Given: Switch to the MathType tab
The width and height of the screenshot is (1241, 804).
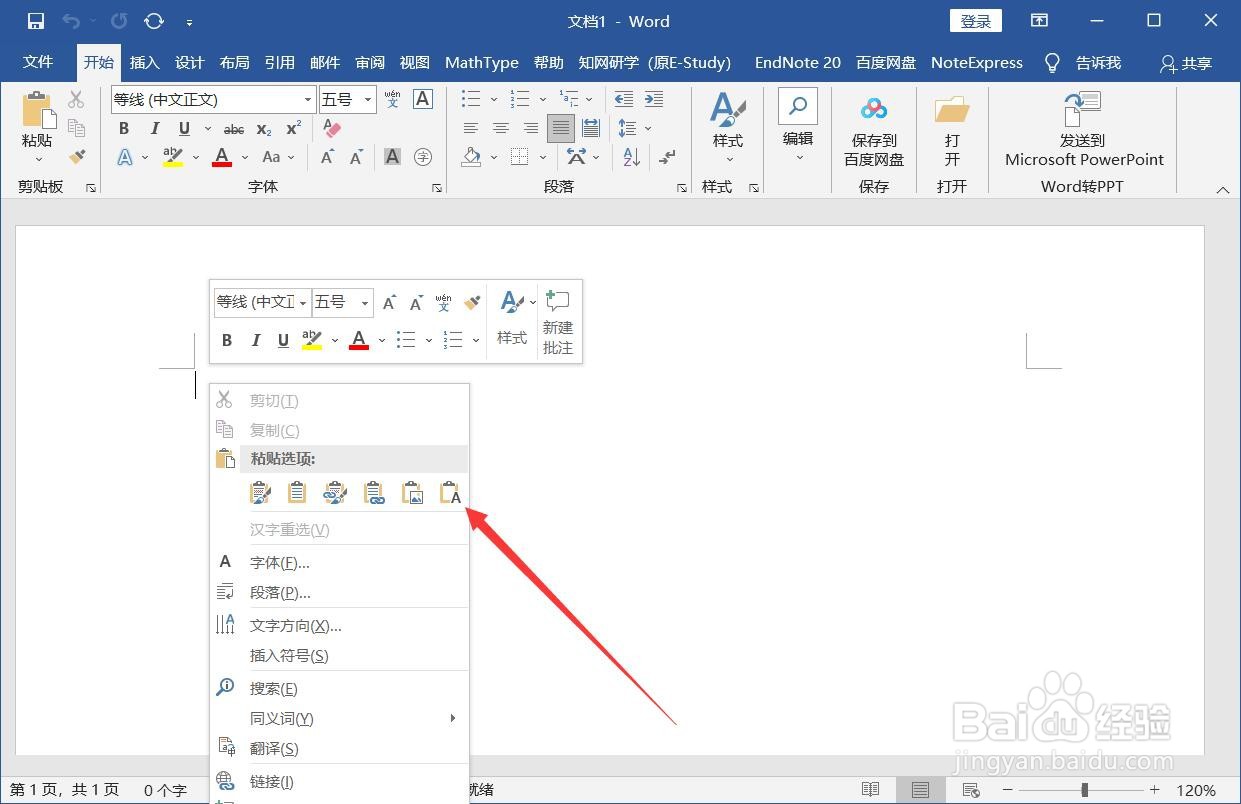Looking at the screenshot, I should click(x=482, y=62).
